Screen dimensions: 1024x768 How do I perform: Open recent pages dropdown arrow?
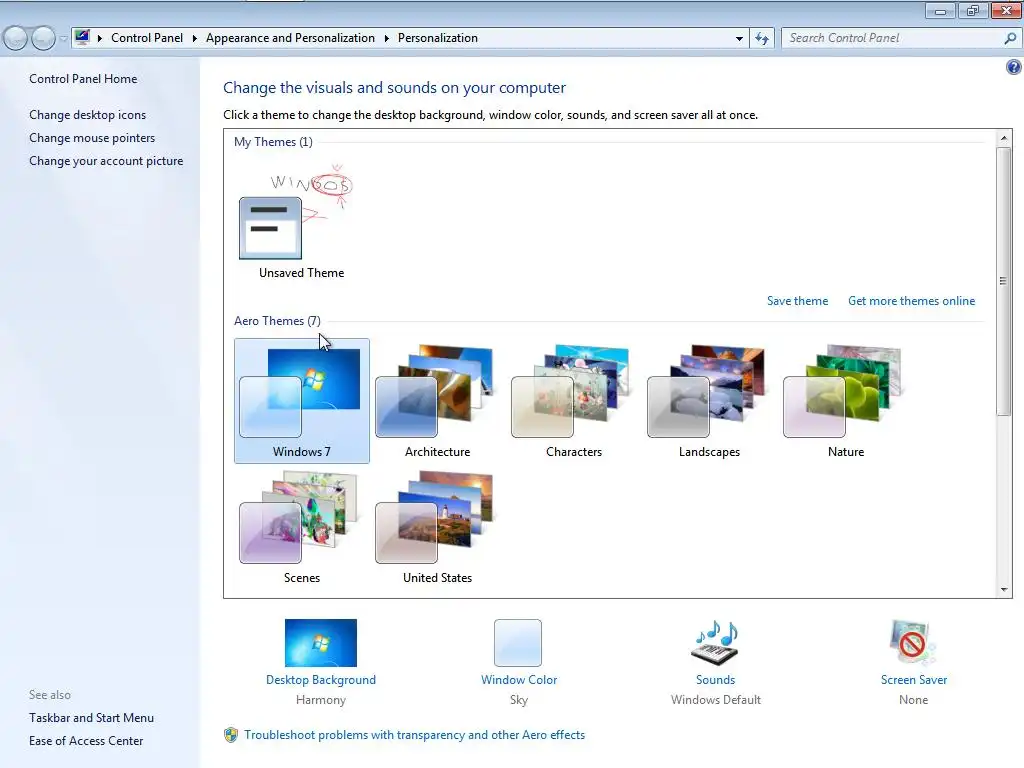(63, 39)
